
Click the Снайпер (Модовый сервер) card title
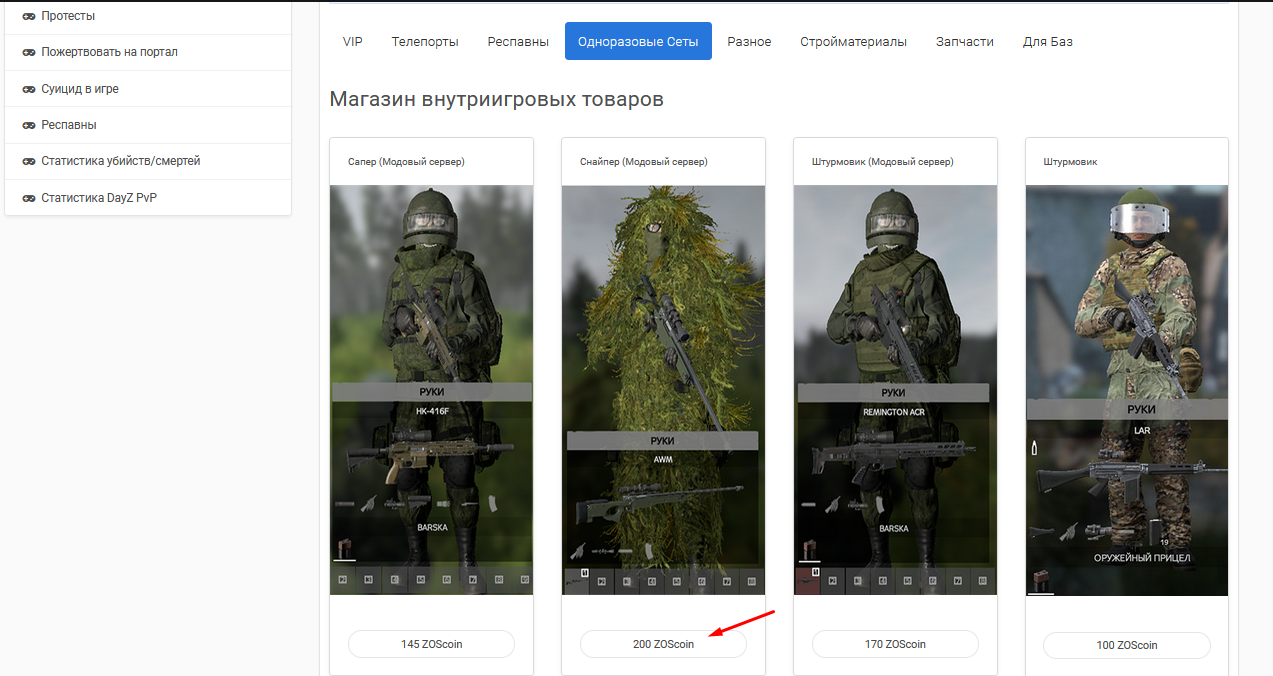pos(643,162)
